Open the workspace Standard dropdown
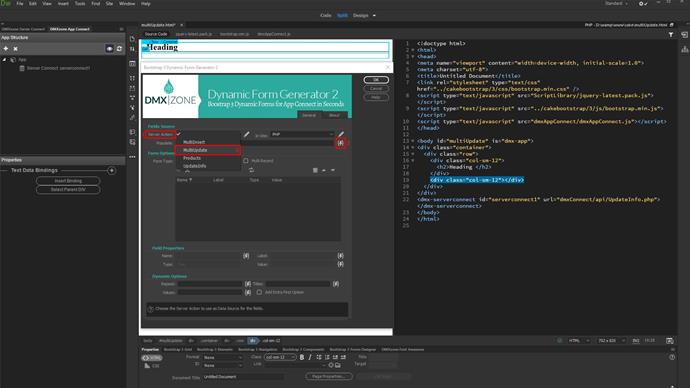The image size is (690, 388). 617,4
